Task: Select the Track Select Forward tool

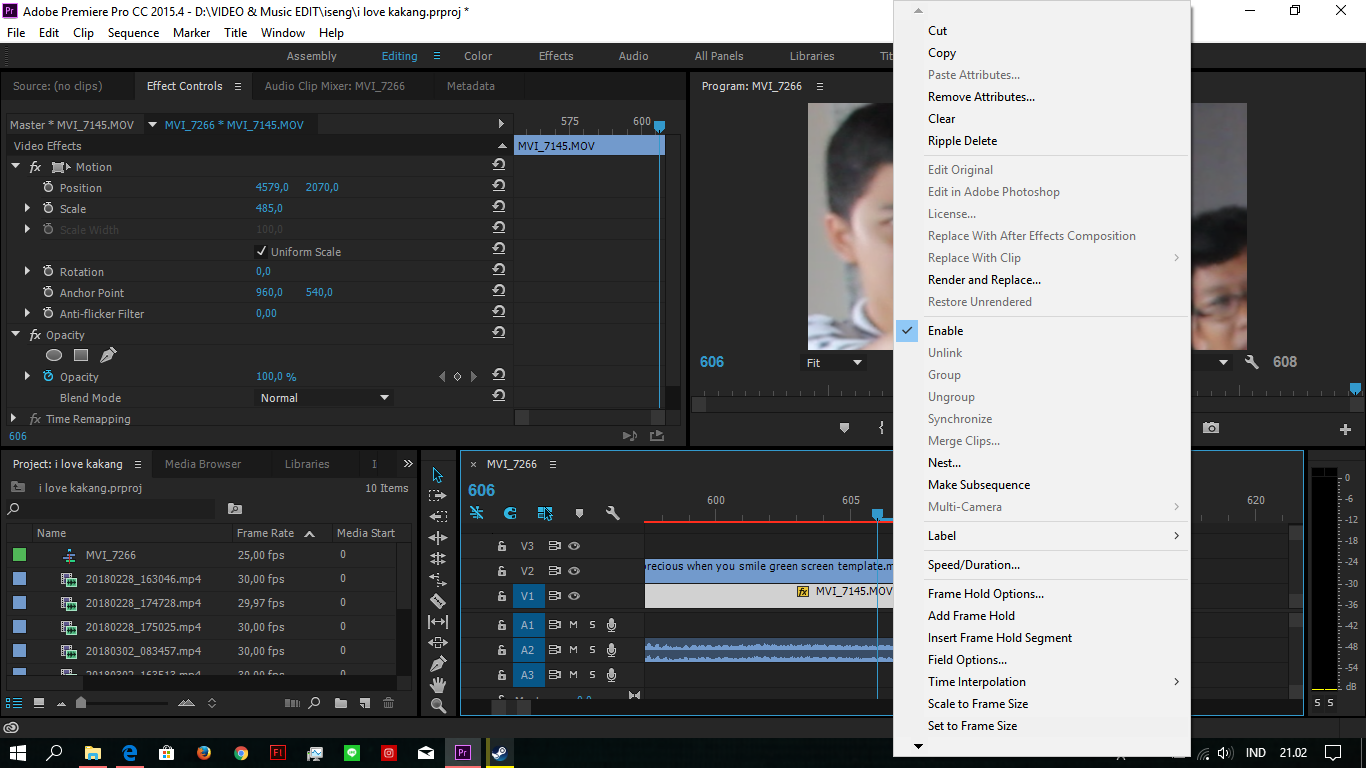Action: (x=437, y=496)
